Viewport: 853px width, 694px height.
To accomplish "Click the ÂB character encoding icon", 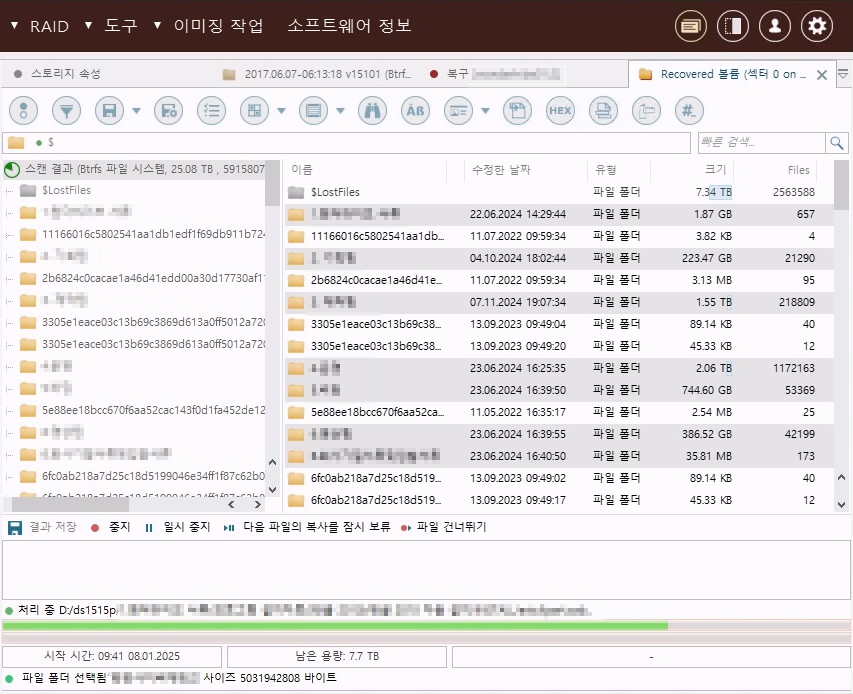I will point(415,111).
